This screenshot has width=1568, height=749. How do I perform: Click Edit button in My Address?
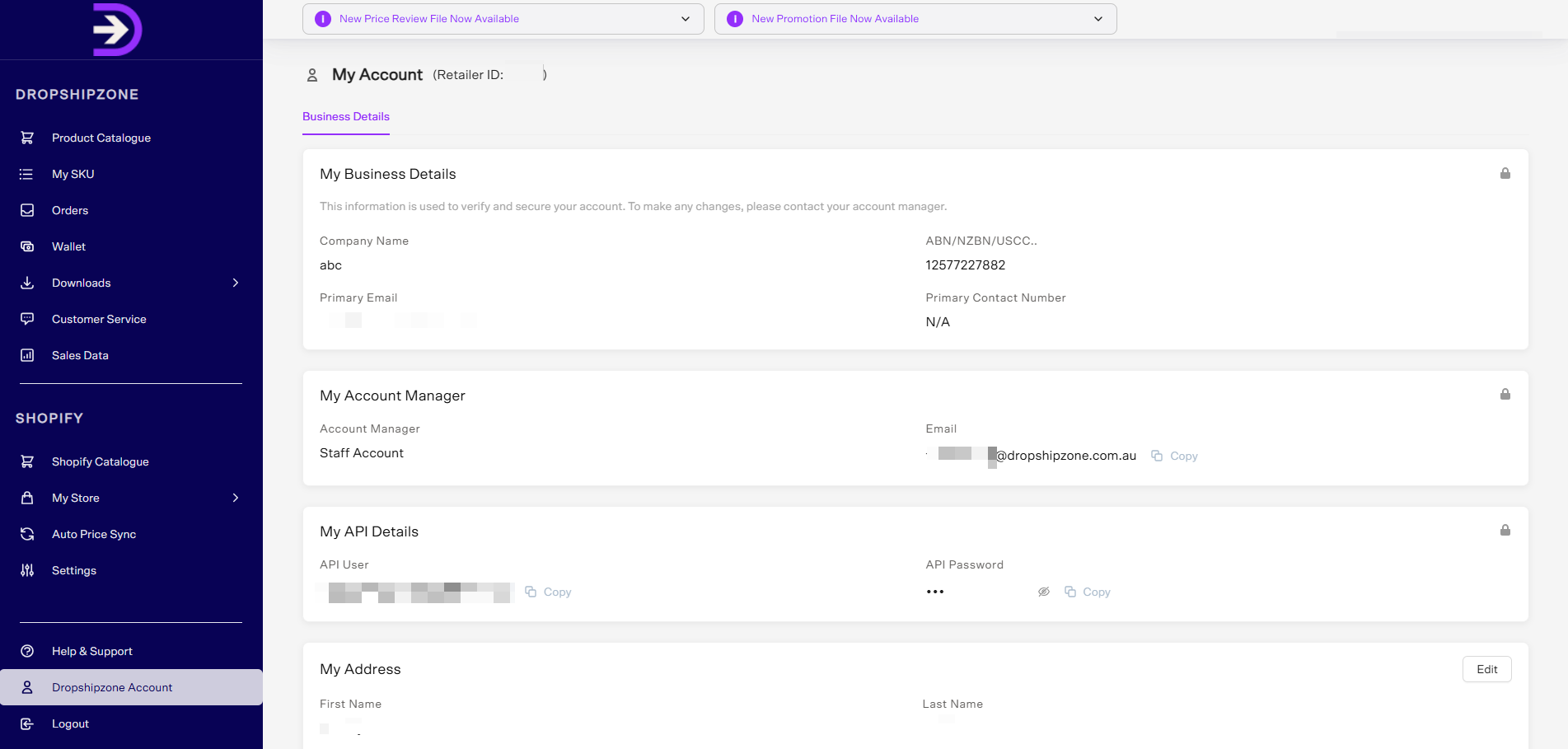point(1486,669)
